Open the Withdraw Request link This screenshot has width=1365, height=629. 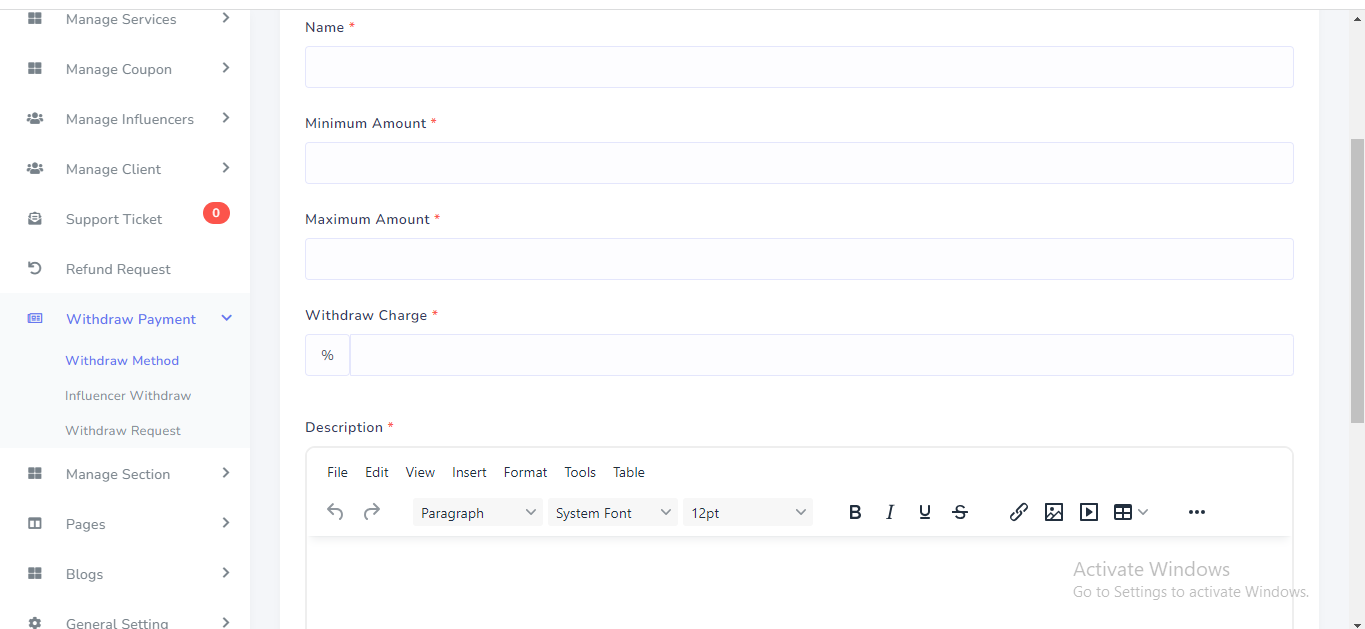pos(123,431)
